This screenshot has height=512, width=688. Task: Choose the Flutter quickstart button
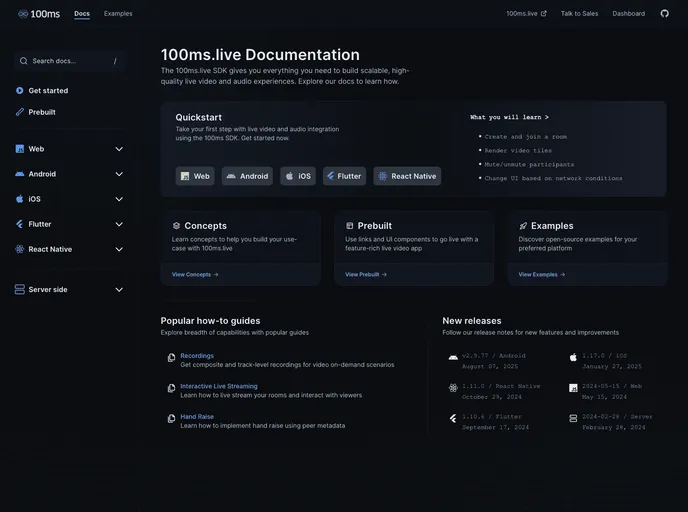344,176
